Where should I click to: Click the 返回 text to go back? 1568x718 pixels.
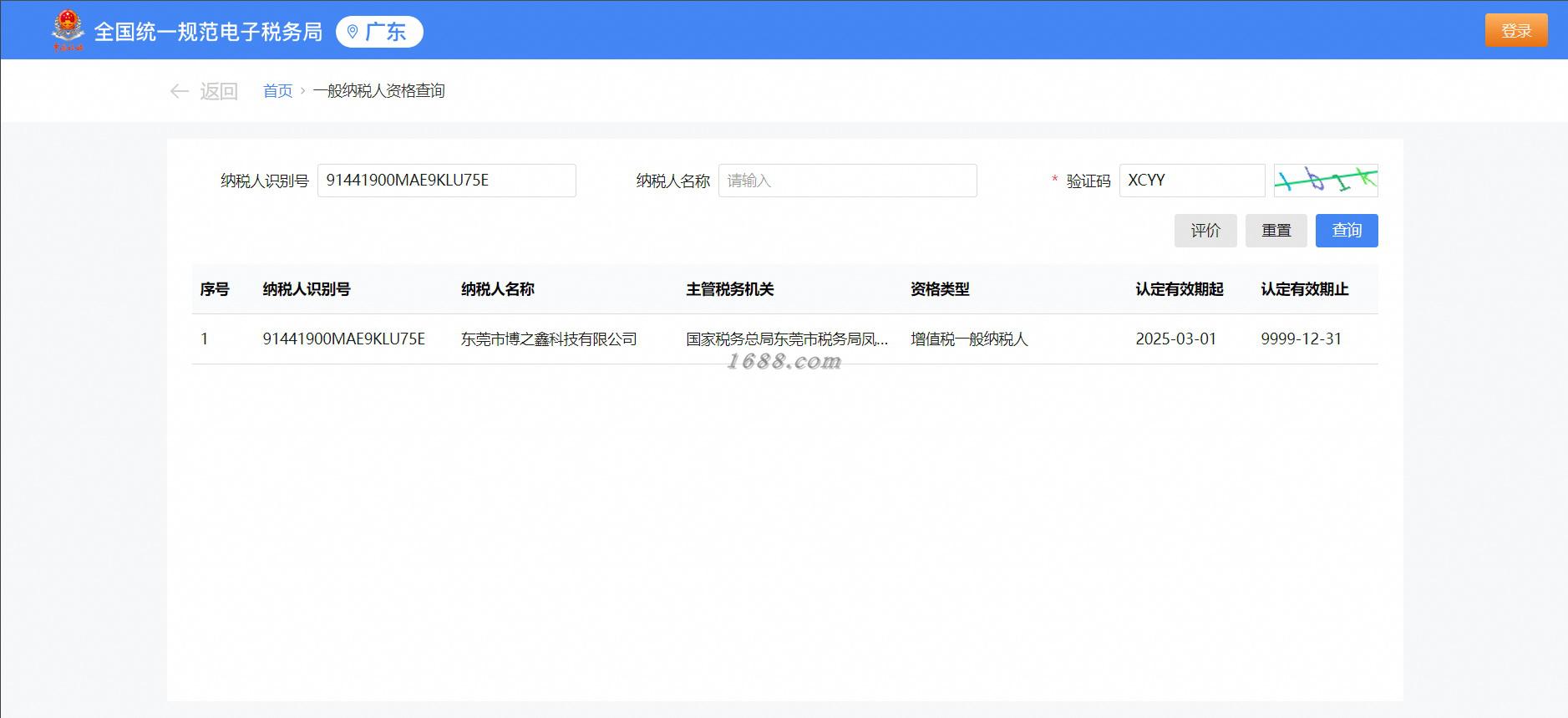point(219,91)
